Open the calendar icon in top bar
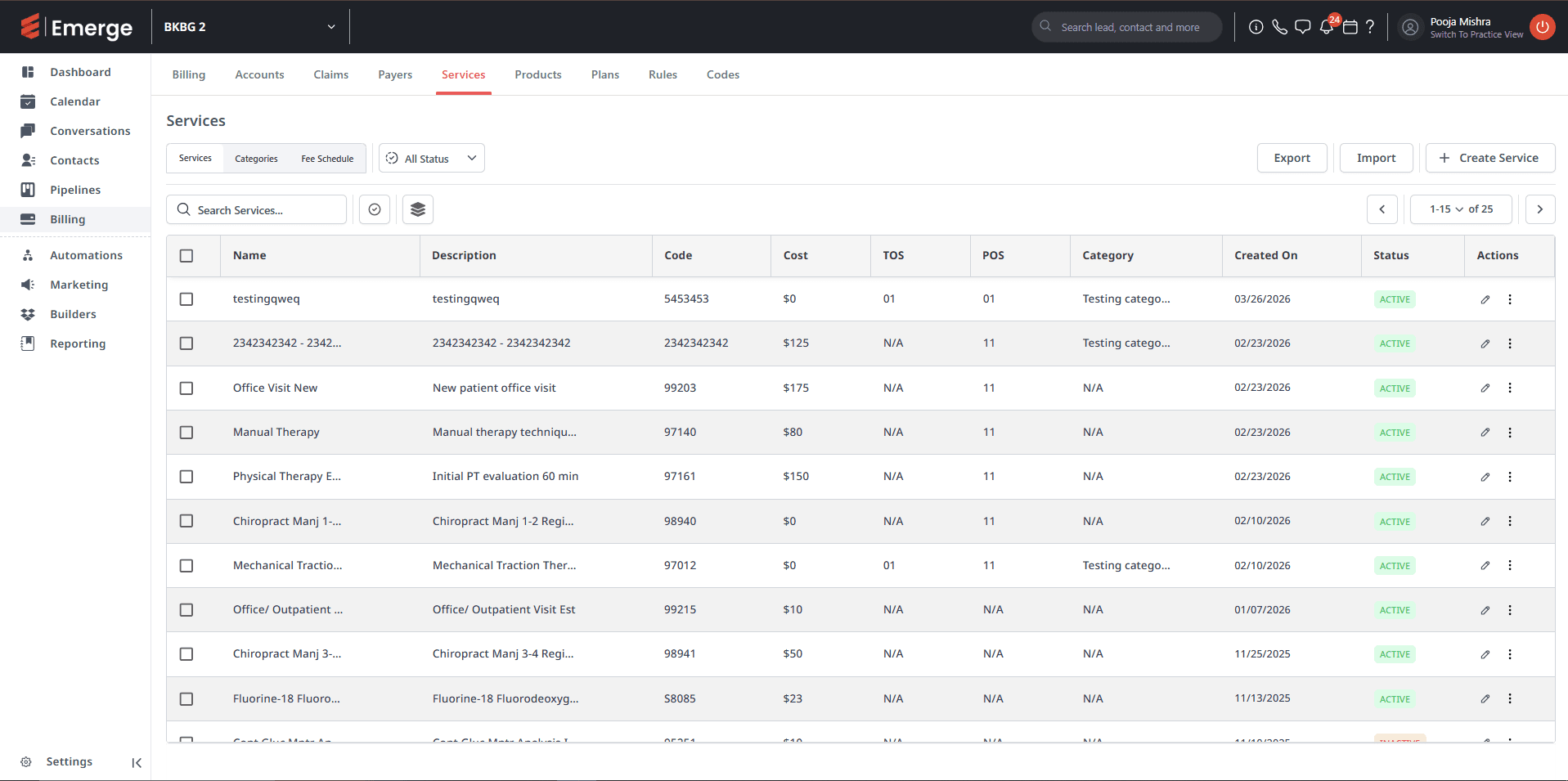The image size is (1568, 781). pyautogui.click(x=1350, y=27)
